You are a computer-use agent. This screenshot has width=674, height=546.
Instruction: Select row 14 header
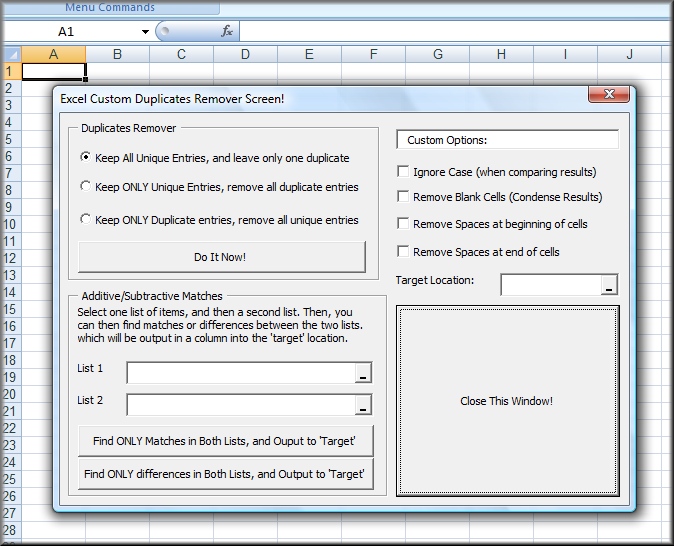point(12,292)
